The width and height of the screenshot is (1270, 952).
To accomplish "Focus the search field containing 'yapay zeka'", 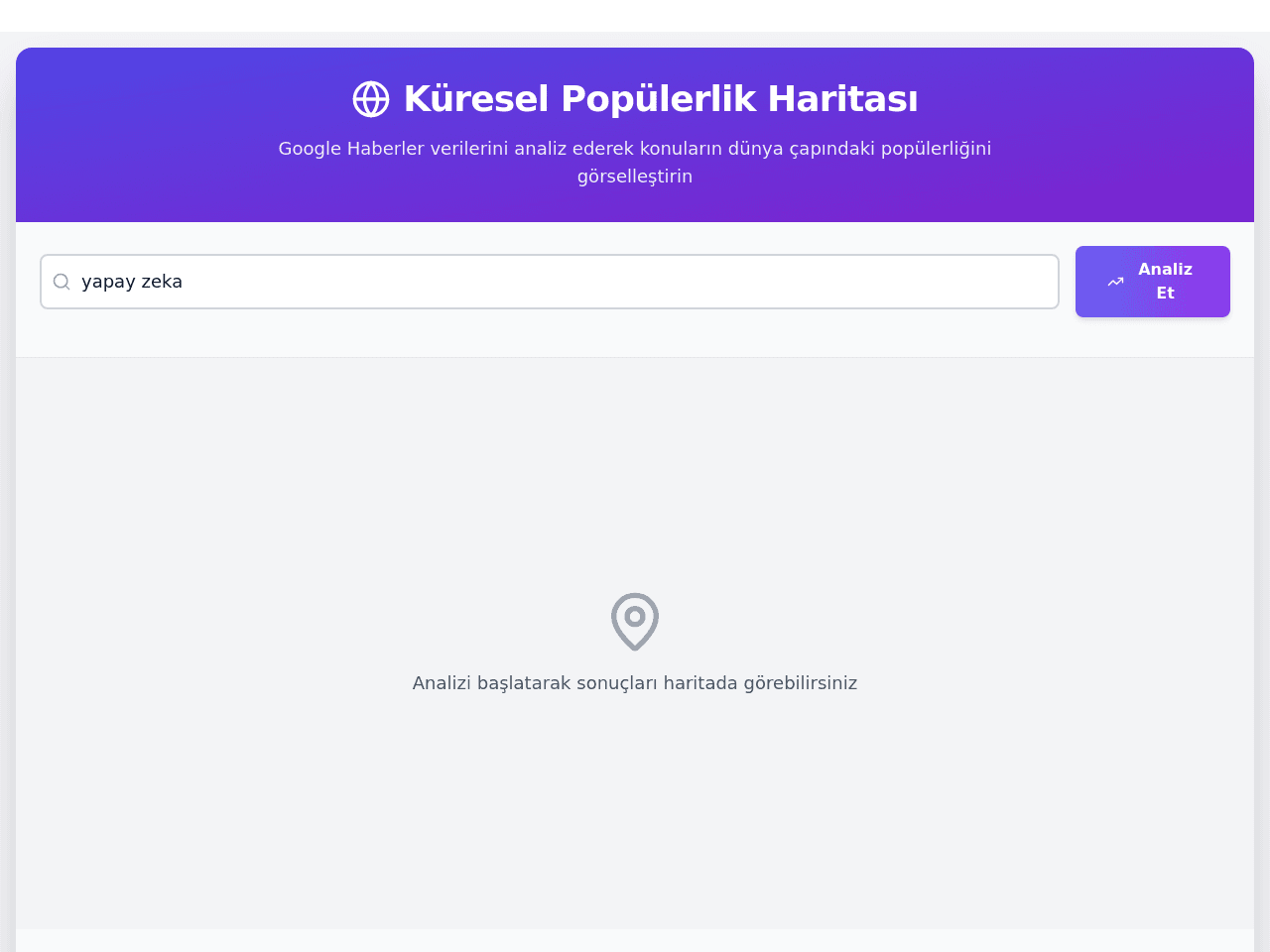I will coord(550,282).
